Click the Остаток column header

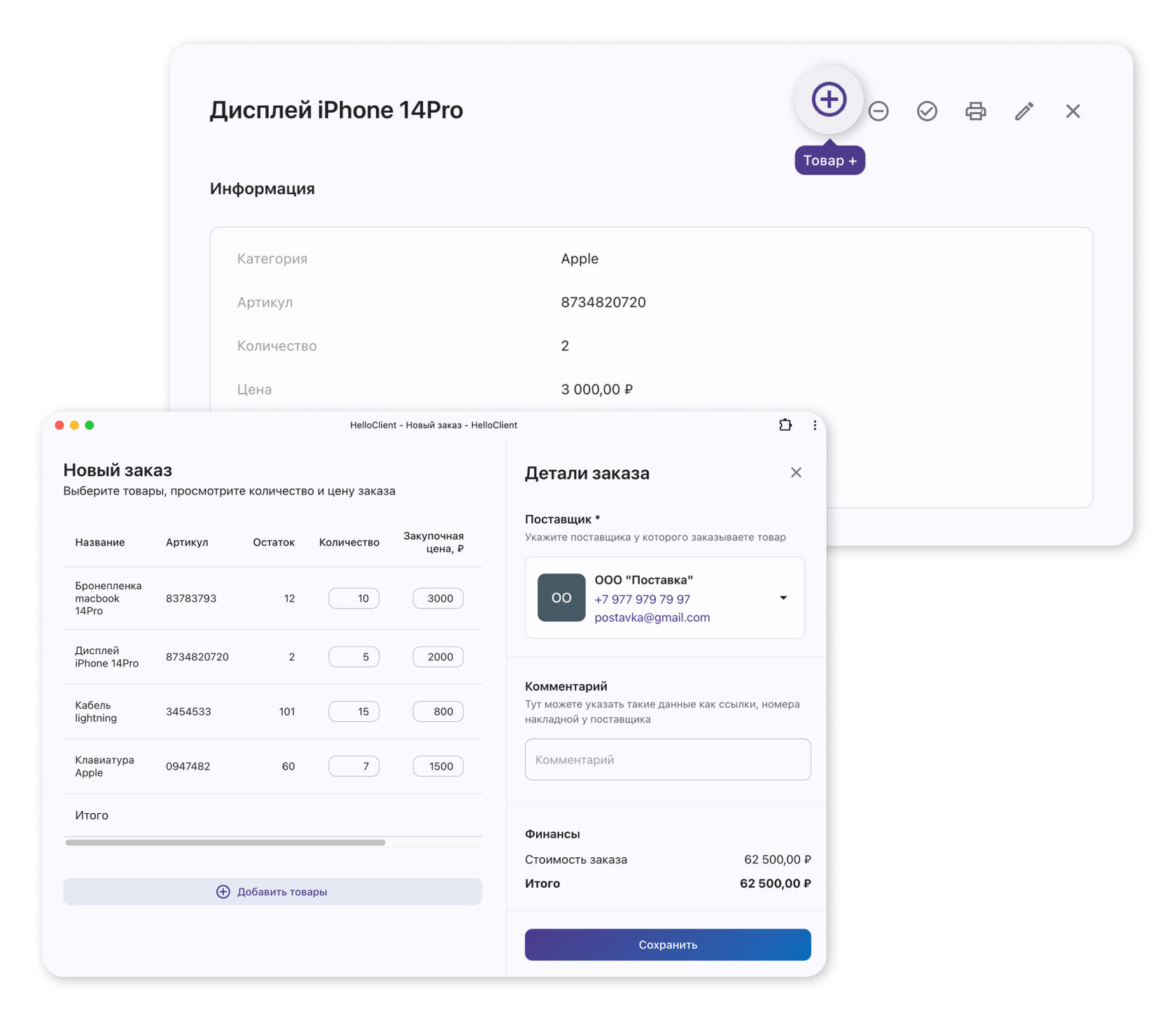click(x=274, y=542)
